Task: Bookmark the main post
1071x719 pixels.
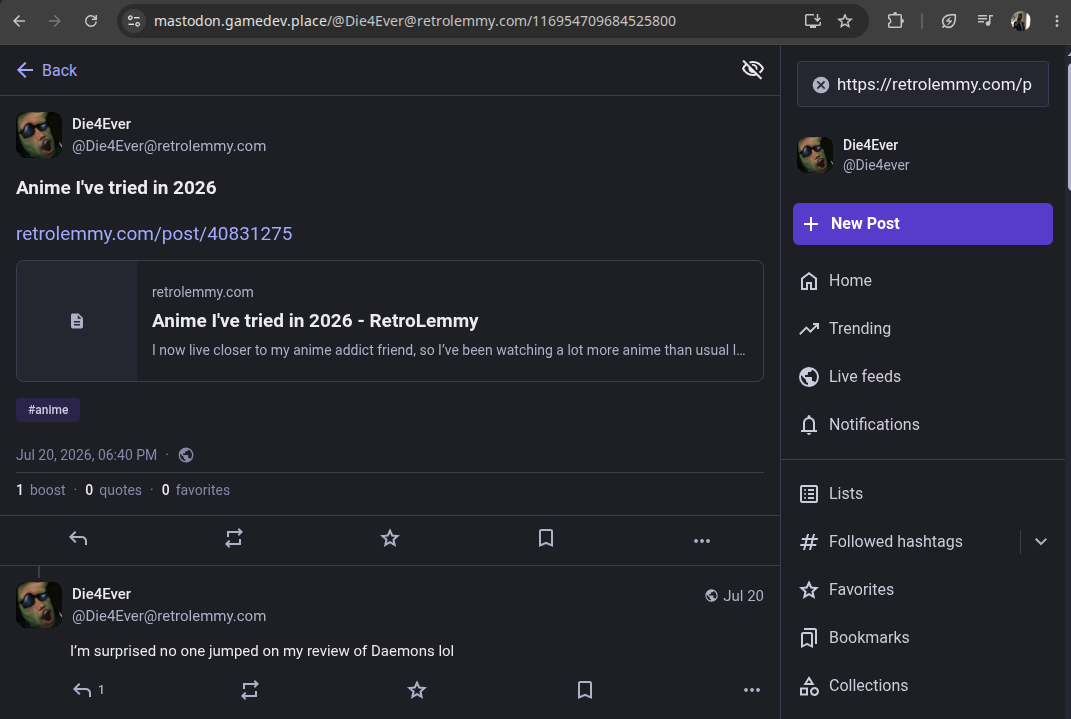Action: click(546, 539)
